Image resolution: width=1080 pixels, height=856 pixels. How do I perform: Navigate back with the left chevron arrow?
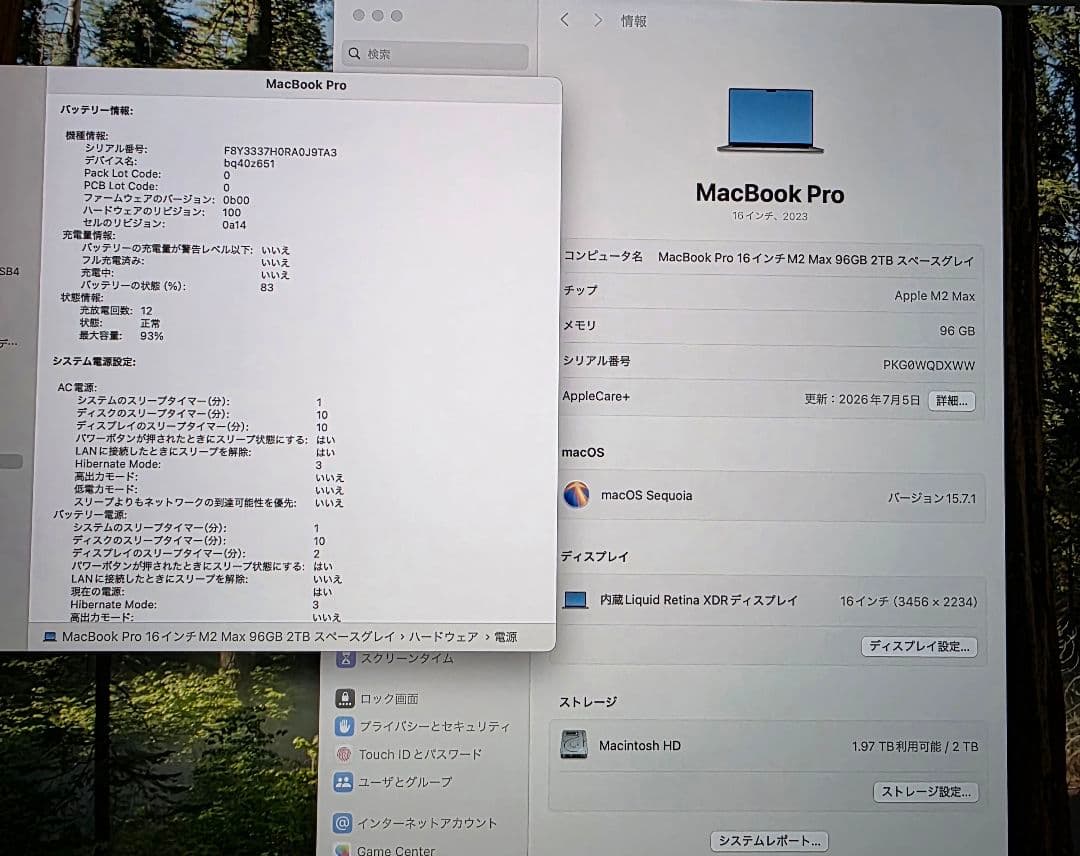[x=564, y=19]
